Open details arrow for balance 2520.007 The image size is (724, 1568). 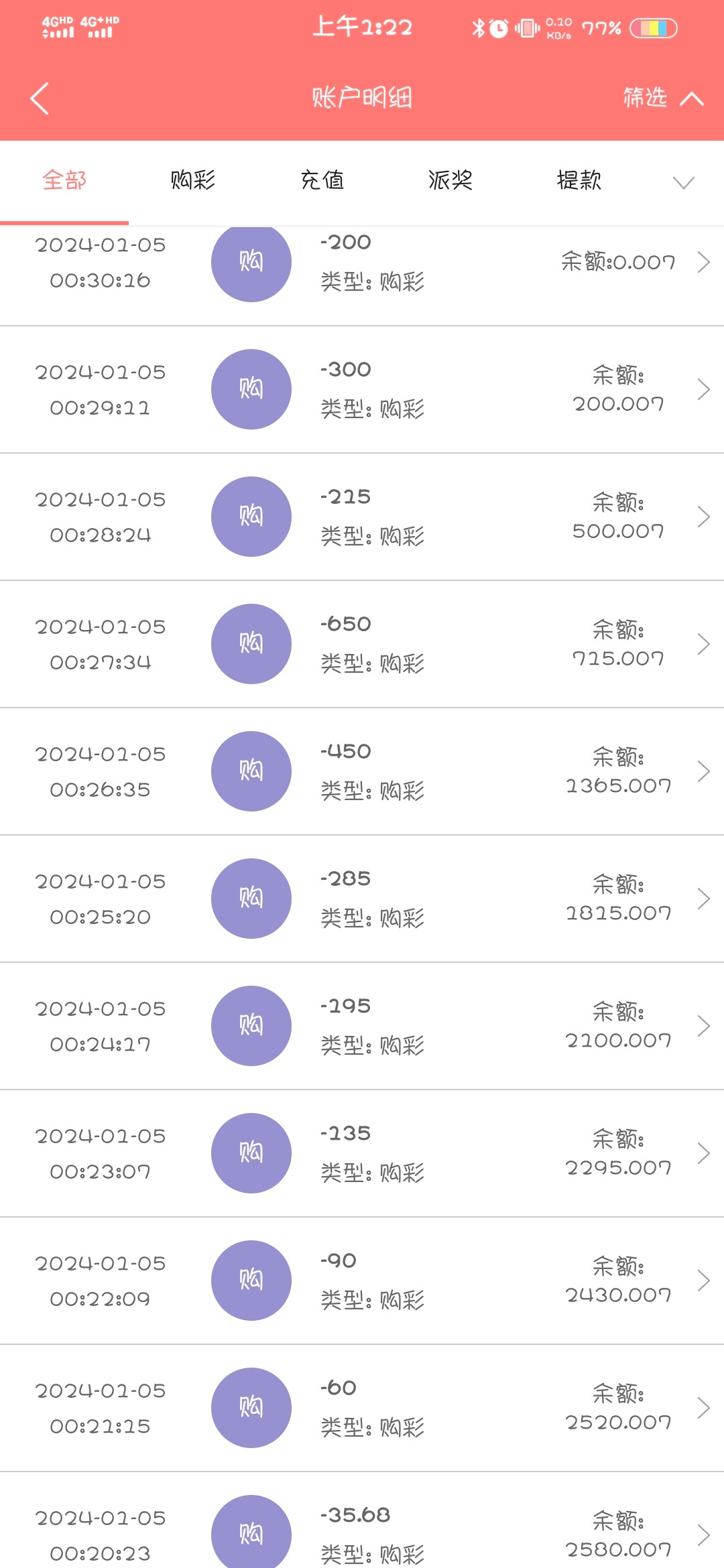703,1408
